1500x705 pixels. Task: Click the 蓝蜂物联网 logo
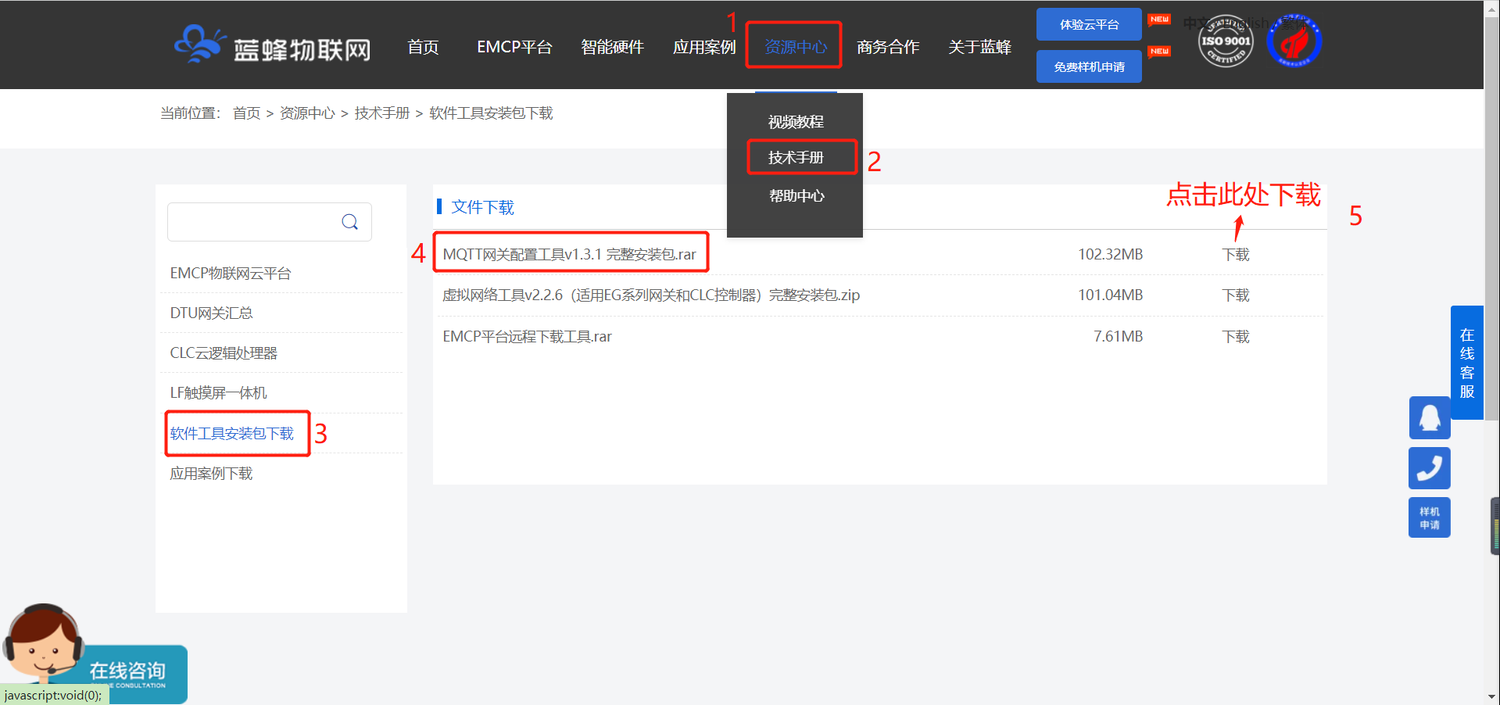pos(272,44)
